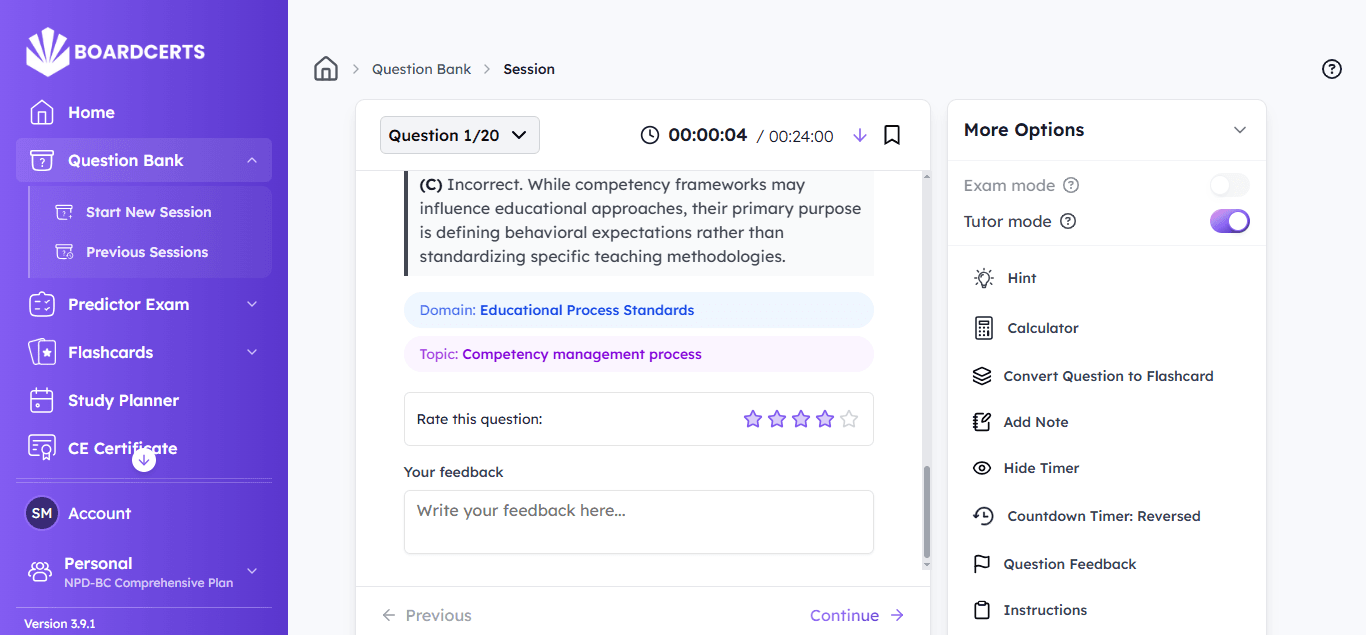
Task: Enable the Exam mode switch
Action: (1229, 185)
